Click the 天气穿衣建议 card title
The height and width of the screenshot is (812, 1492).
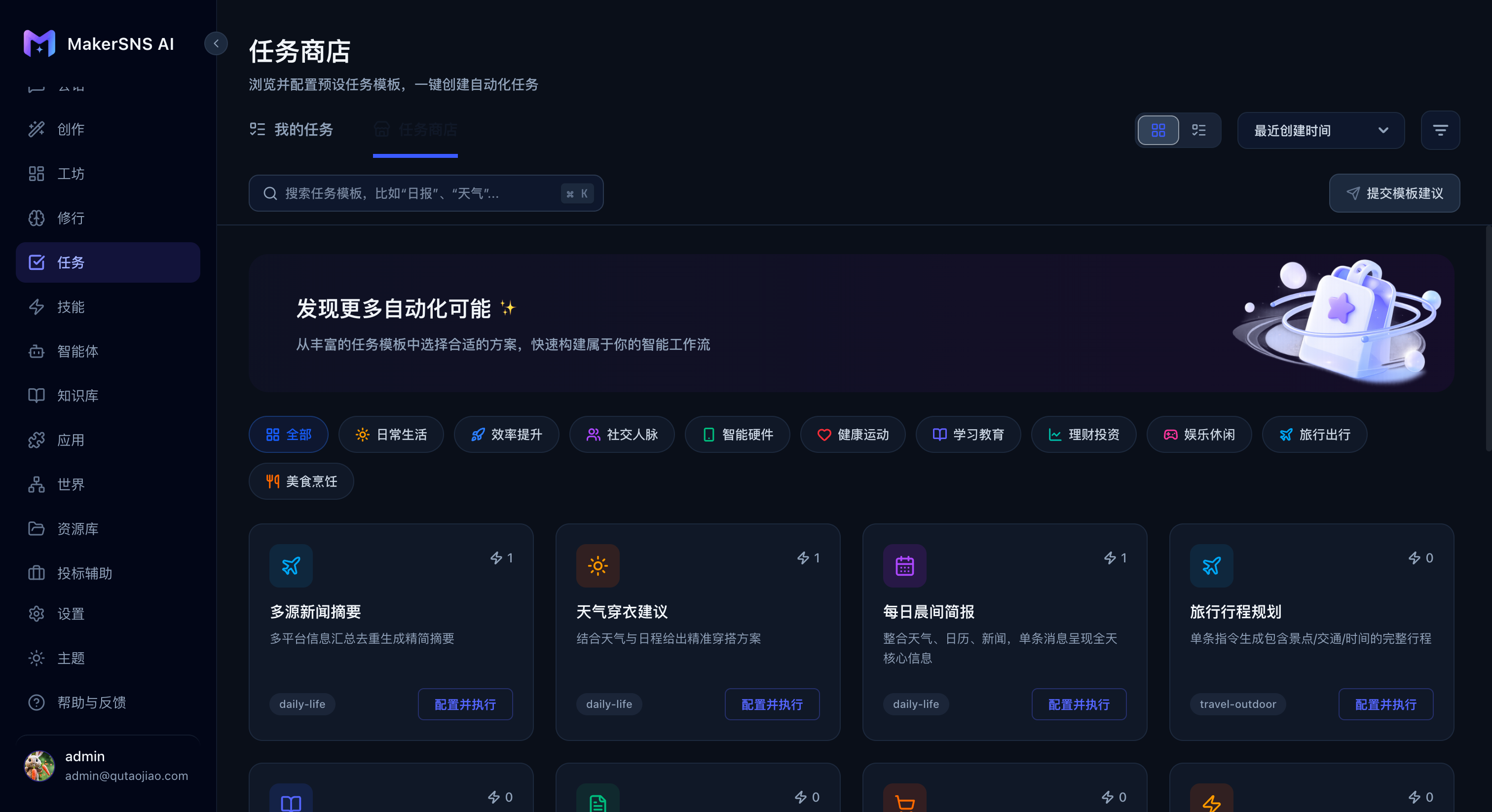pyautogui.click(x=622, y=612)
